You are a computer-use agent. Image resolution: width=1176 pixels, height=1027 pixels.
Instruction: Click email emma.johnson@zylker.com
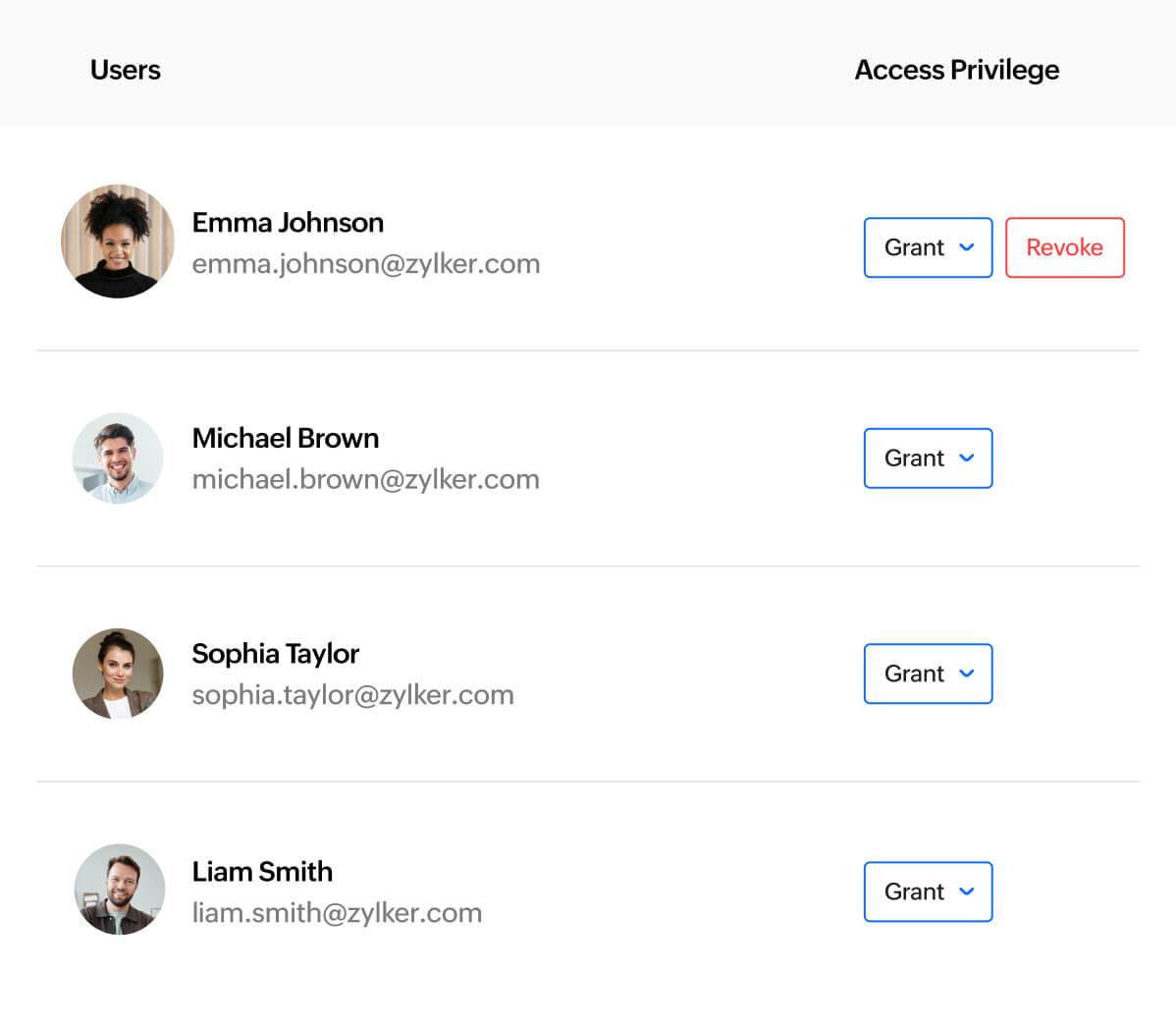[366, 264]
